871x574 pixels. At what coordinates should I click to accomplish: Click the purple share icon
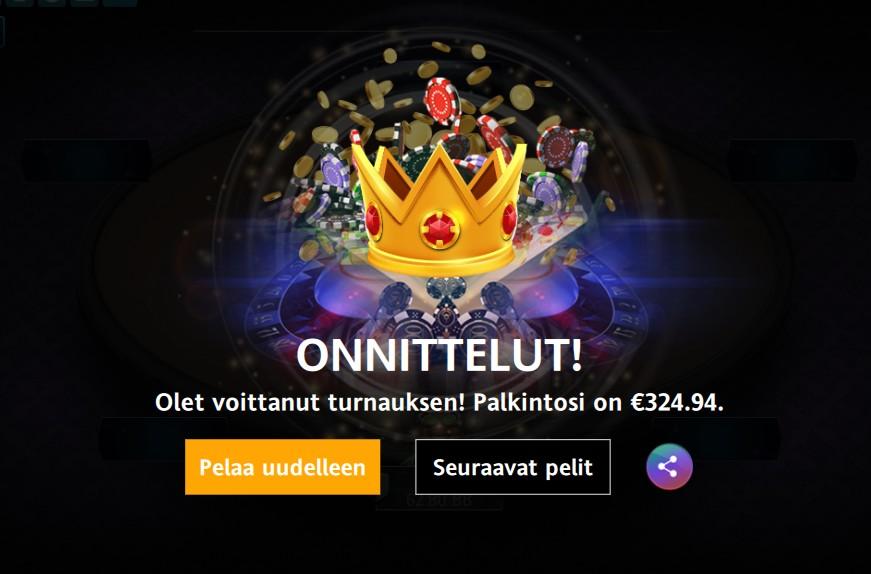click(669, 467)
